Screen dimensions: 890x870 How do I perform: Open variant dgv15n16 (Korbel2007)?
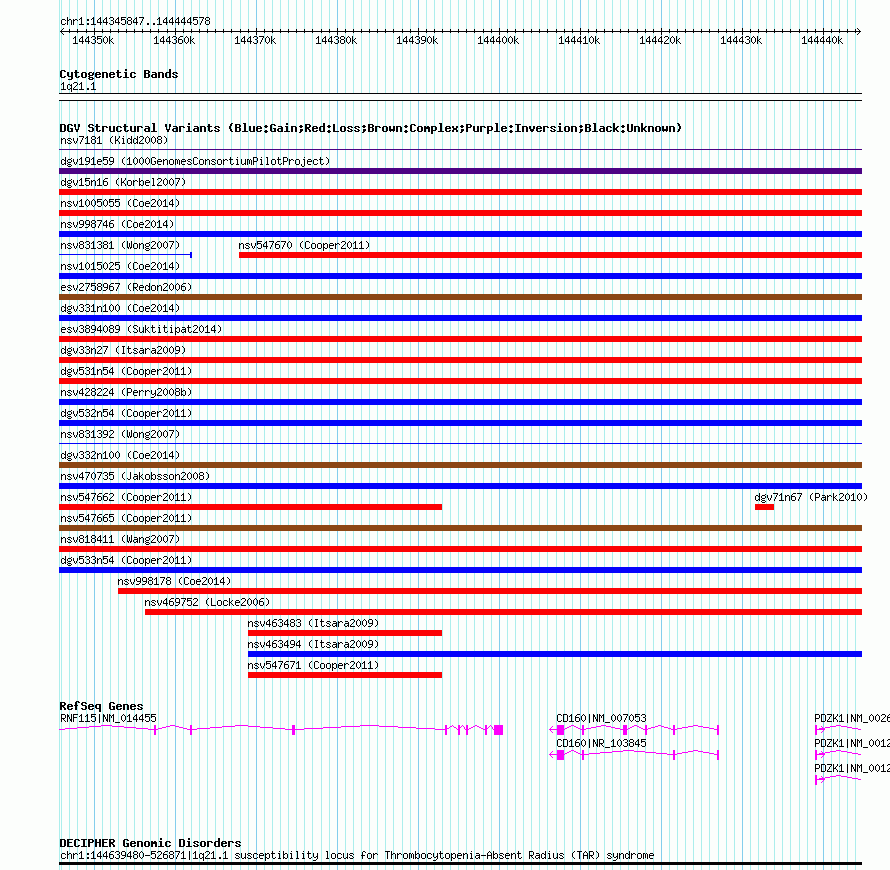point(123,182)
